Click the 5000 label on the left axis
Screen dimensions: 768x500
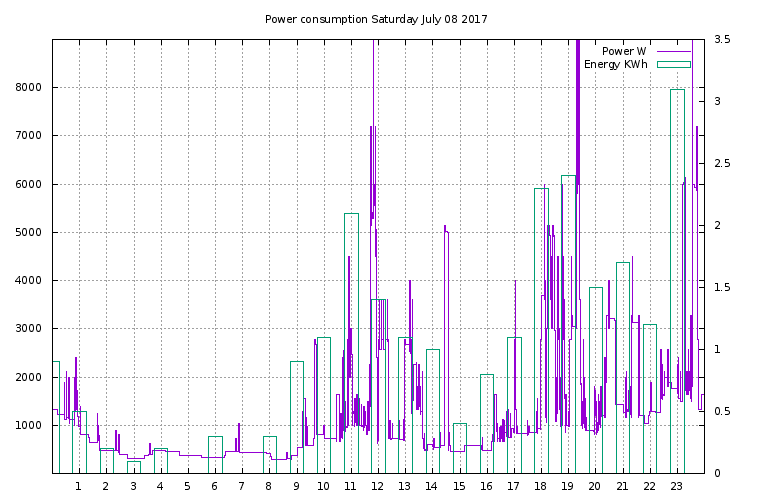(28, 233)
